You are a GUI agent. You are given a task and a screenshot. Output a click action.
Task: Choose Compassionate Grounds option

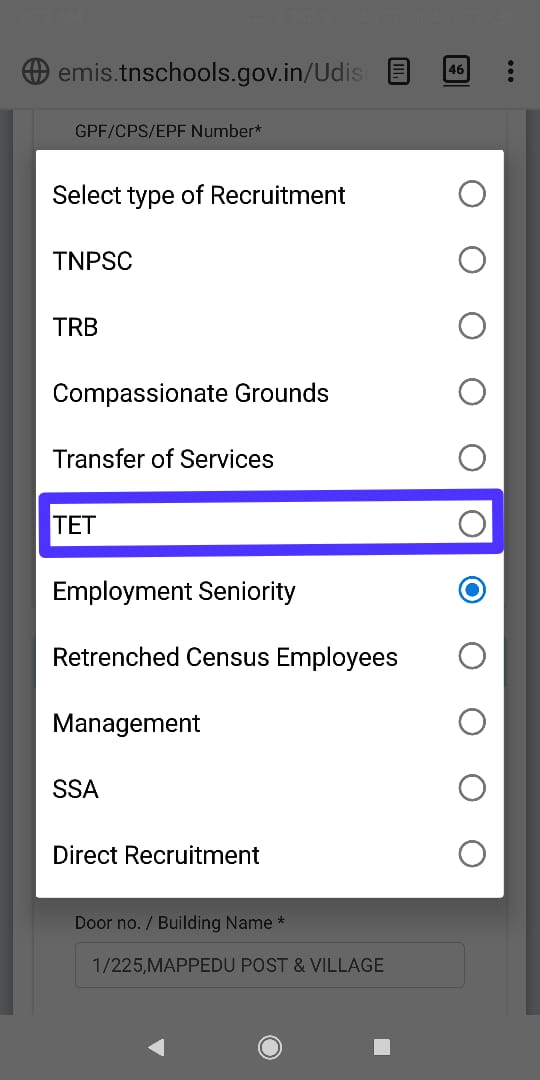click(x=269, y=393)
